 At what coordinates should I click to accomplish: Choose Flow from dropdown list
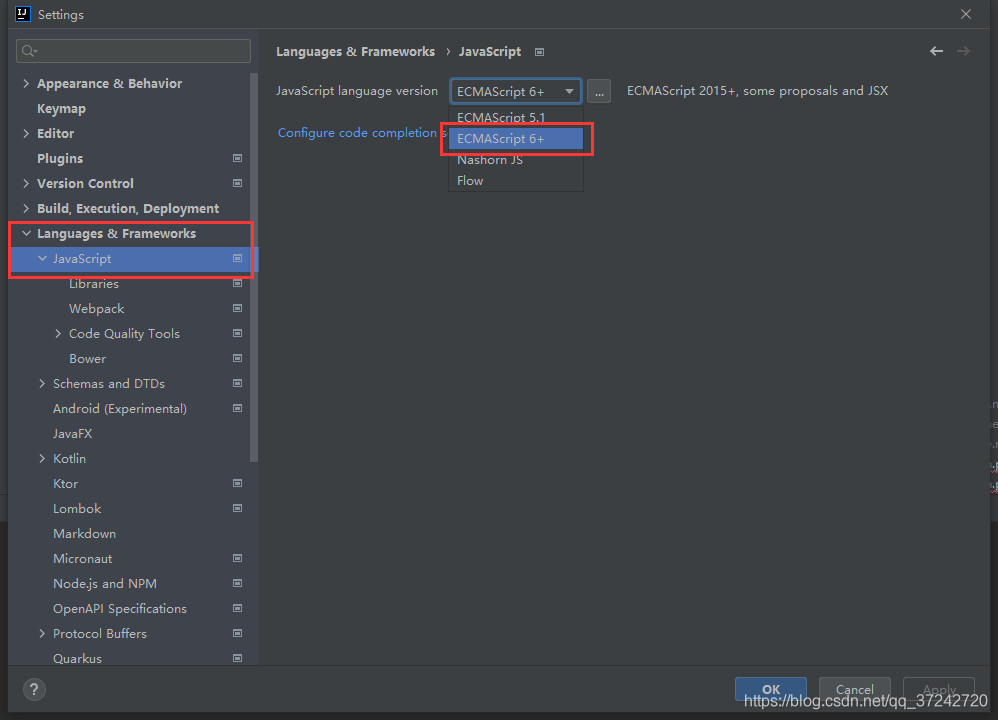(x=516, y=181)
